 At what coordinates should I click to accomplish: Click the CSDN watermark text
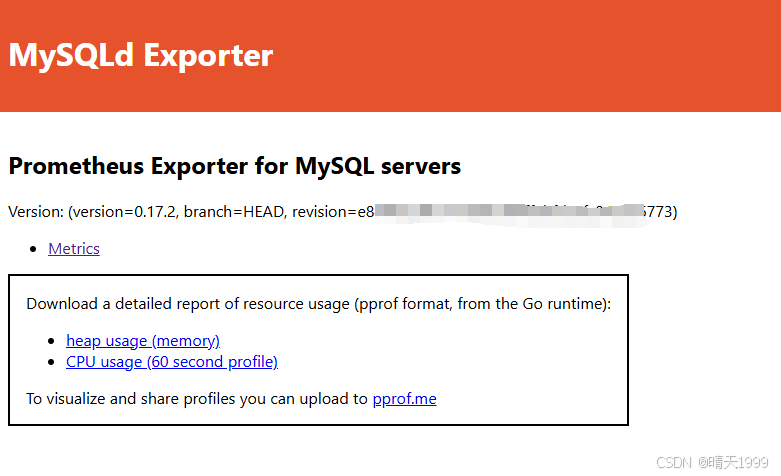[x=675, y=462]
